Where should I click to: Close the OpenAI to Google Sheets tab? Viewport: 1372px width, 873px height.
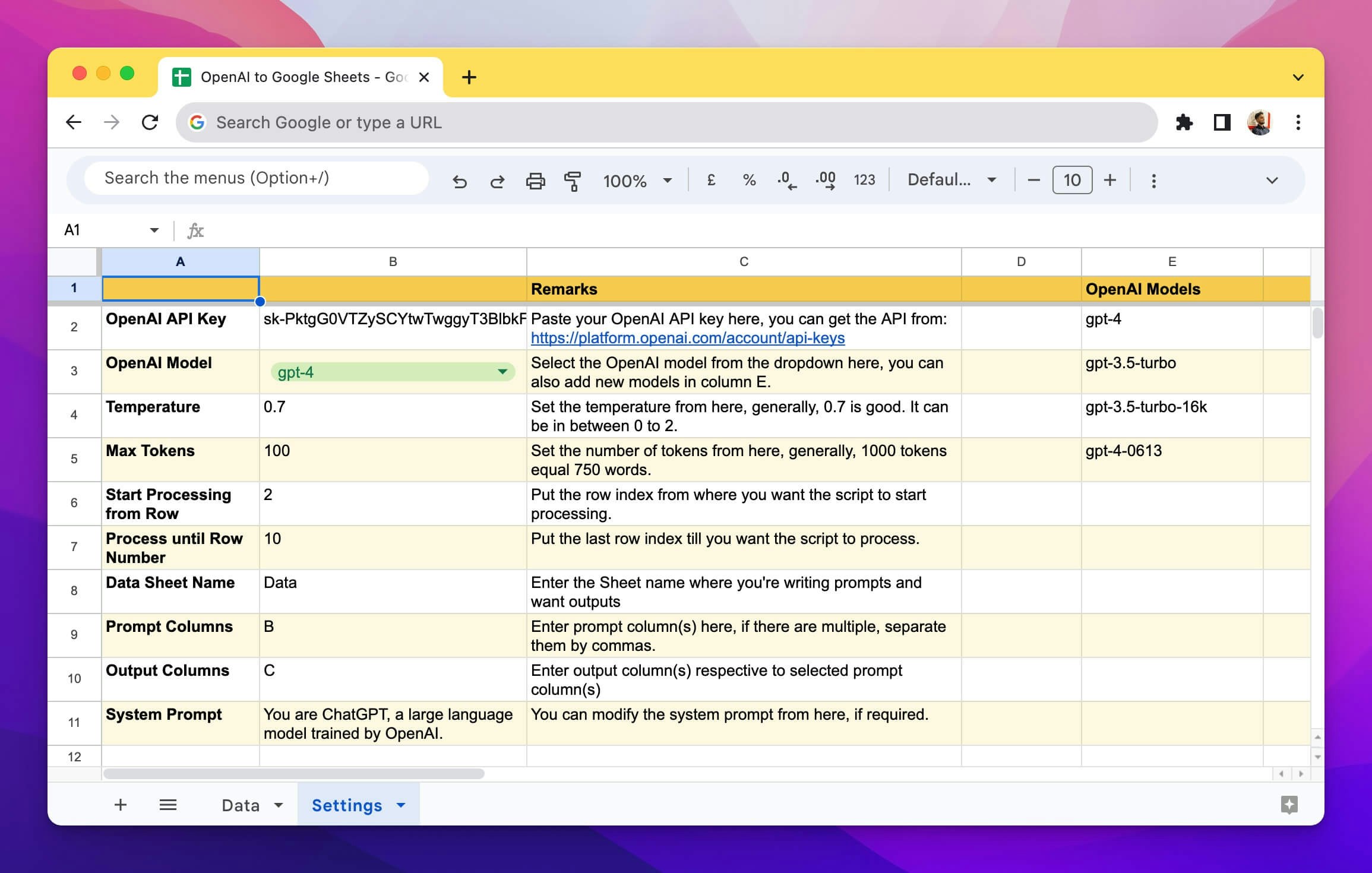424,77
